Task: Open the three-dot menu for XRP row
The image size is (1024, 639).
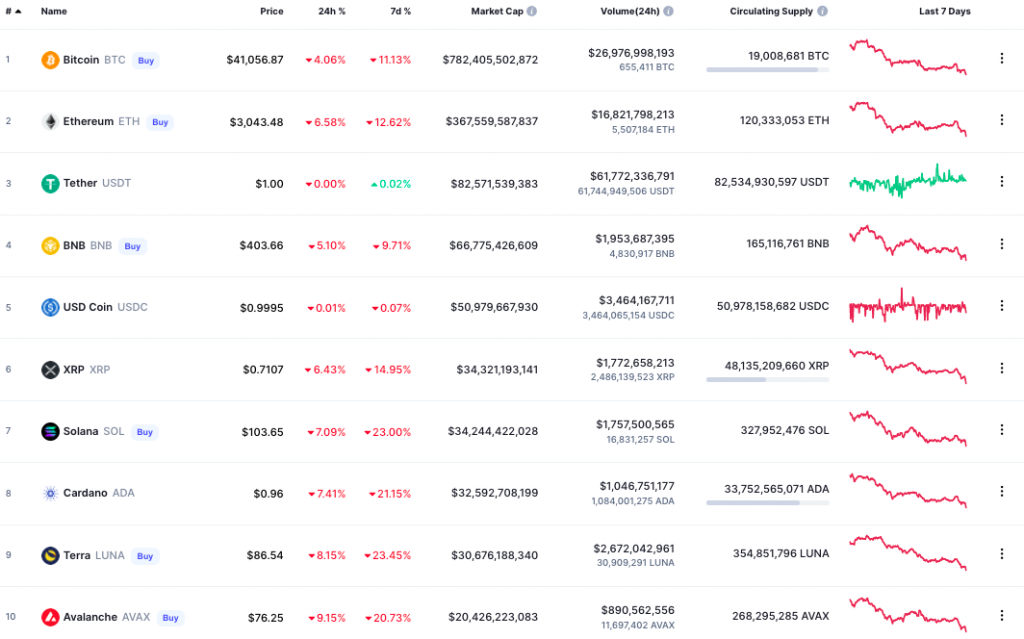Action: (x=1001, y=369)
